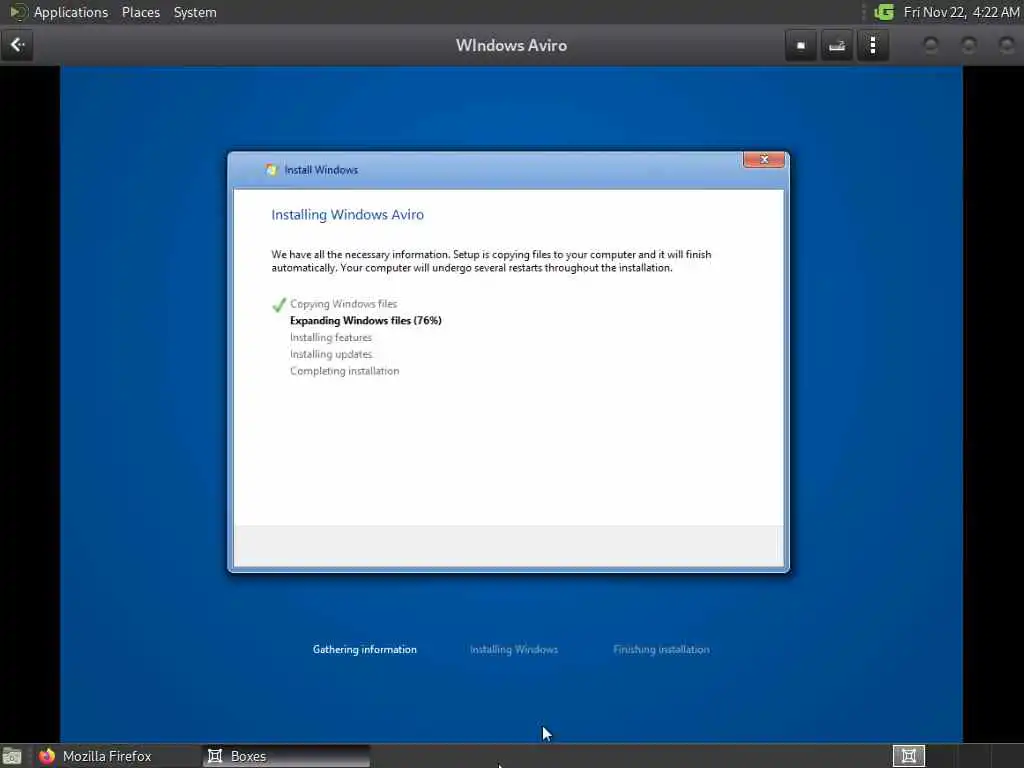Click the 'Install Windows' dialog title text

tap(321, 170)
